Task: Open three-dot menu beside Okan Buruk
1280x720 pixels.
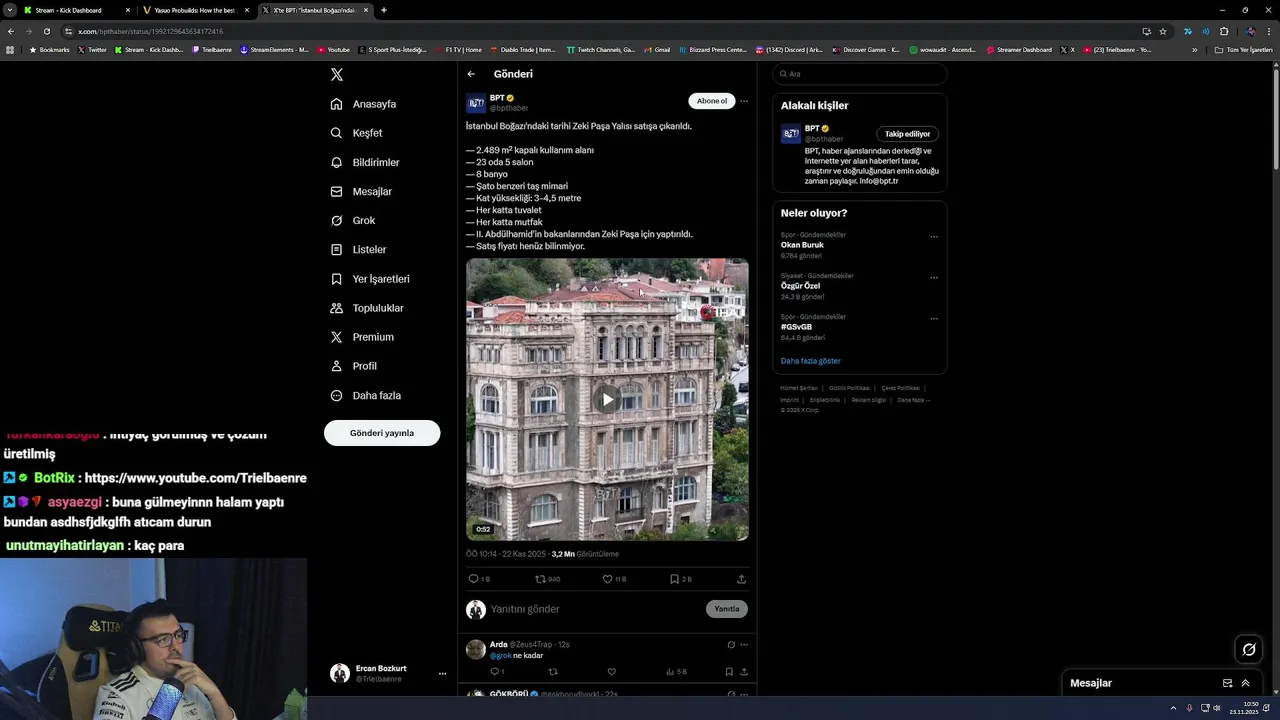Action: [934, 237]
